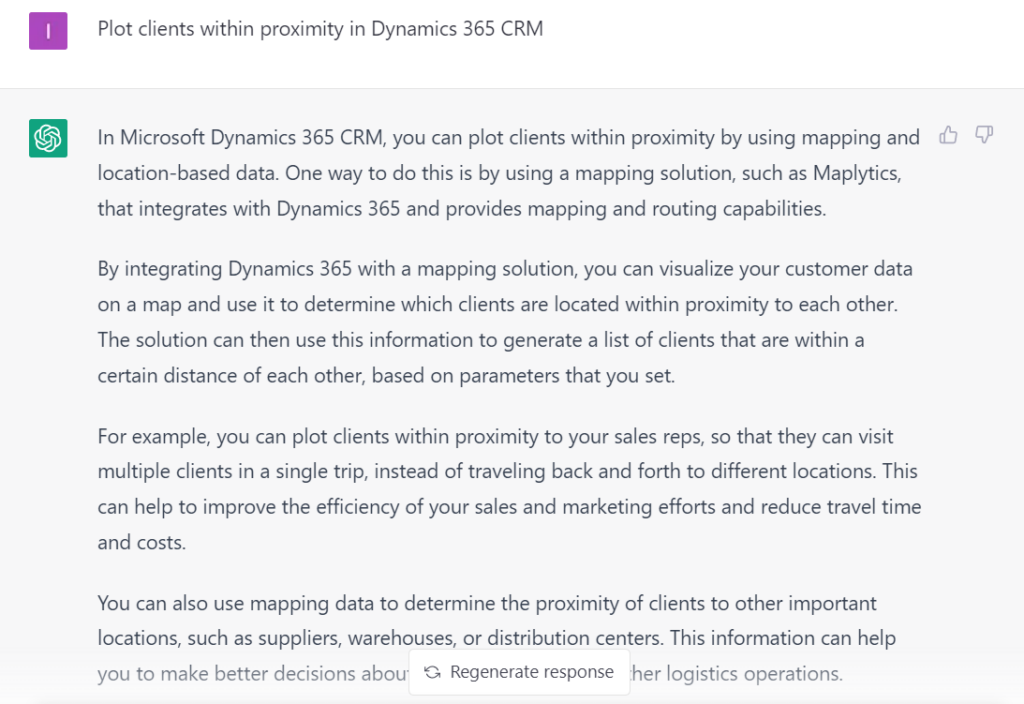Select the user prompt about plotting clients
This screenshot has width=1024, height=704.
(319, 29)
